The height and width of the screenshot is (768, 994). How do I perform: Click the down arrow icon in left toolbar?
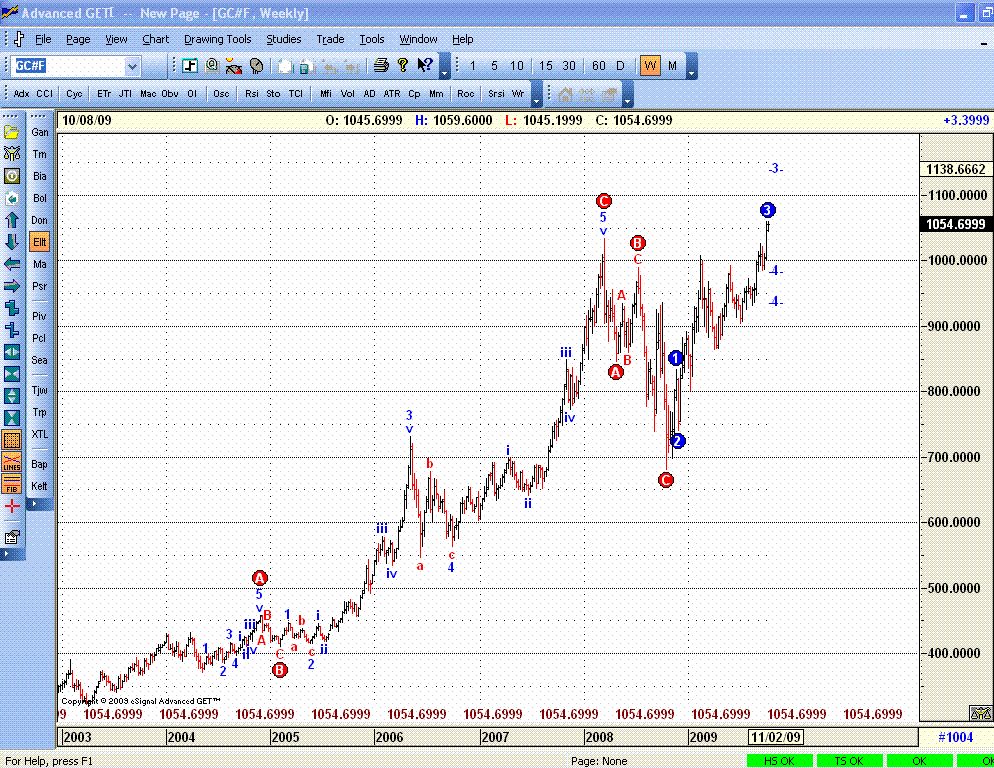pyautogui.click(x=11, y=242)
